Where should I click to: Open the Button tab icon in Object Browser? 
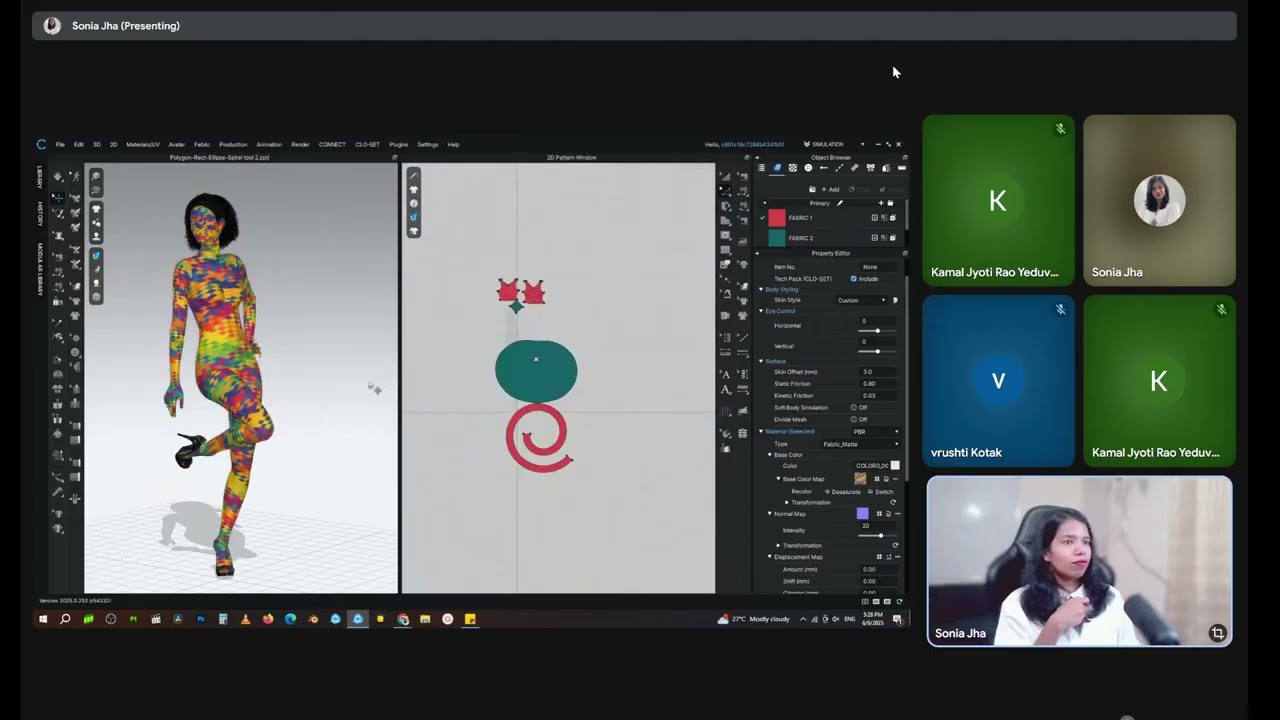(x=808, y=167)
